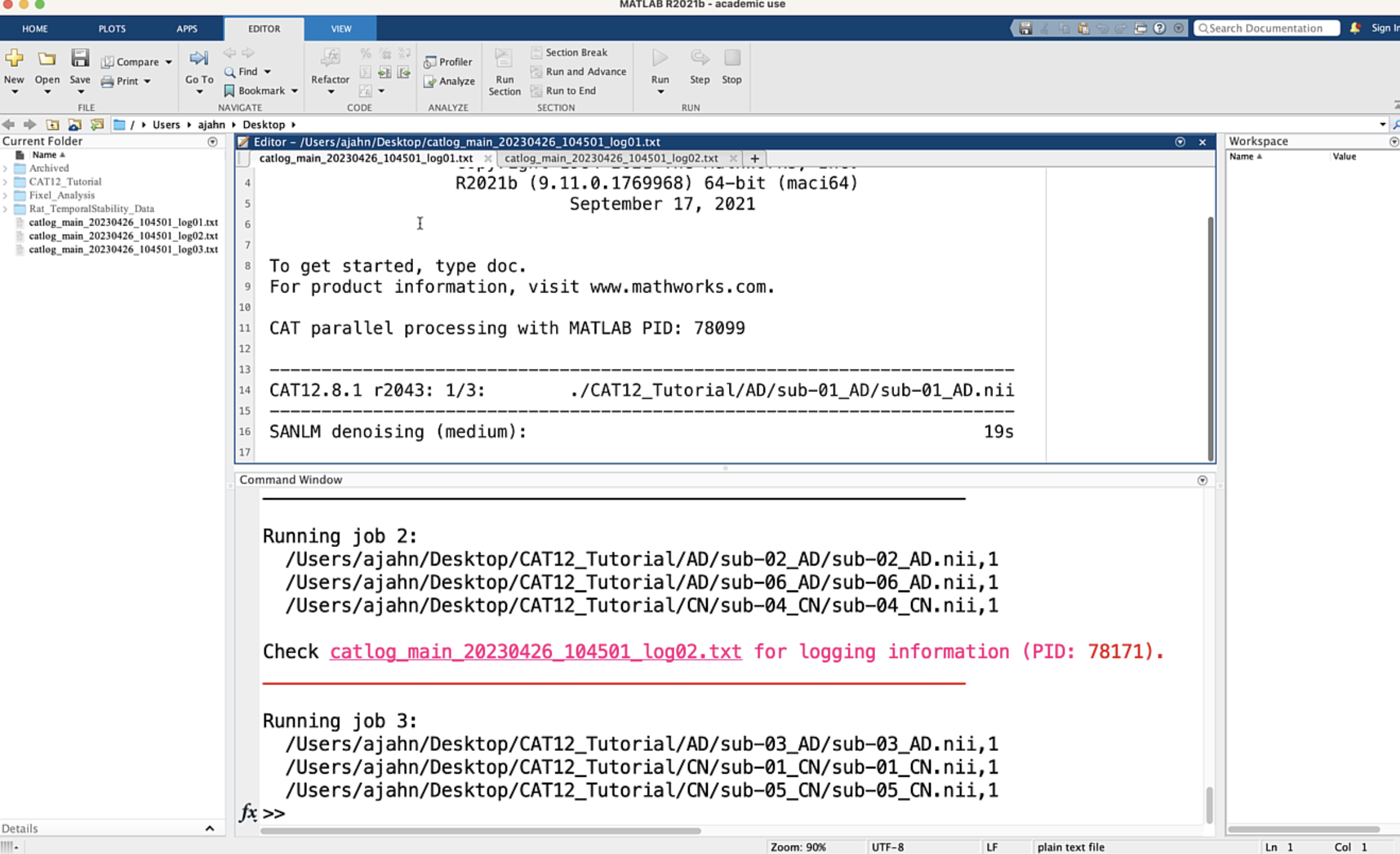Click the green Run play icon
Image resolution: width=1400 pixels, height=854 pixels.
point(660,58)
